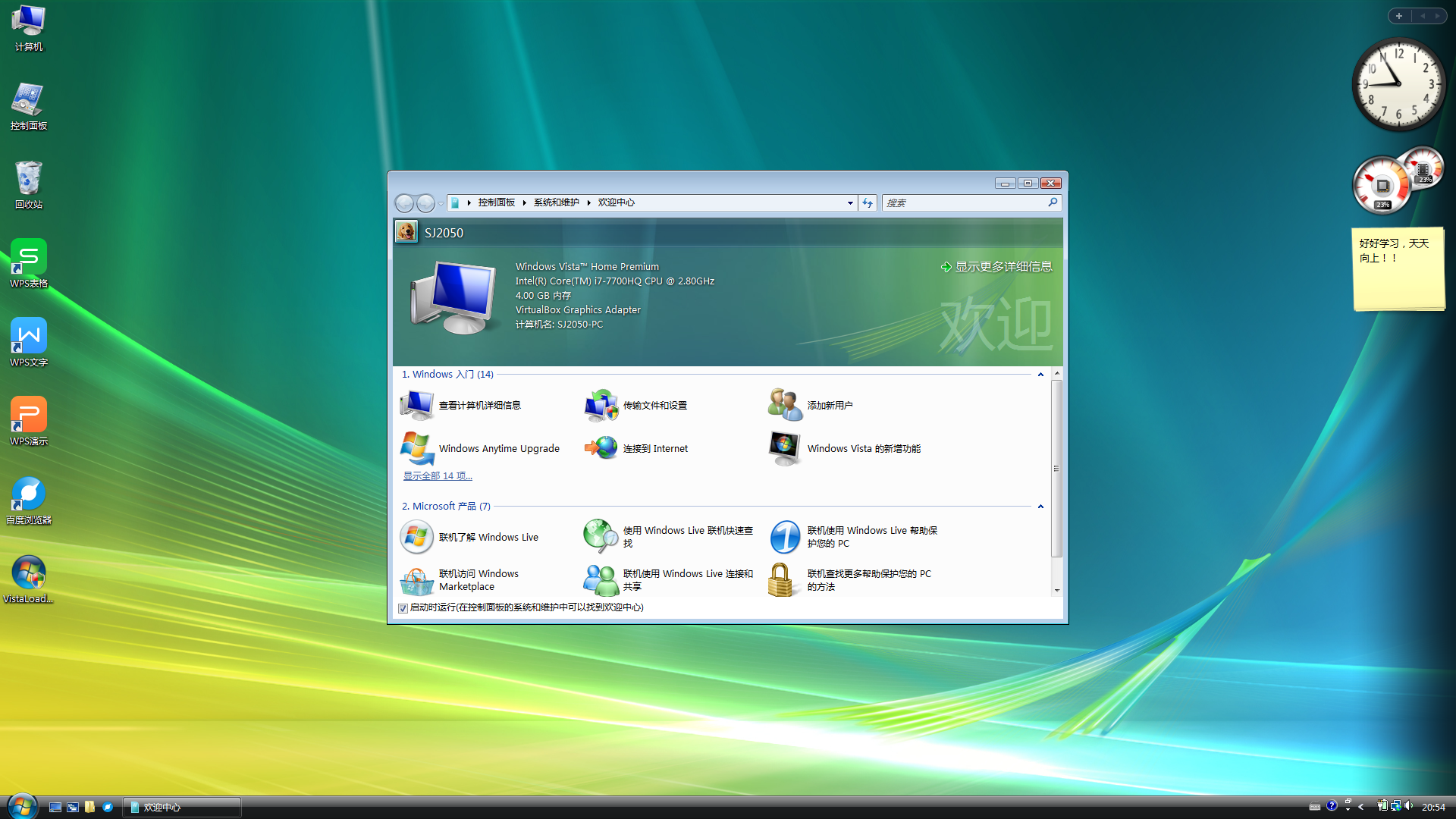Select the VistaLoader desktop icon
1456x819 pixels.
(x=29, y=579)
